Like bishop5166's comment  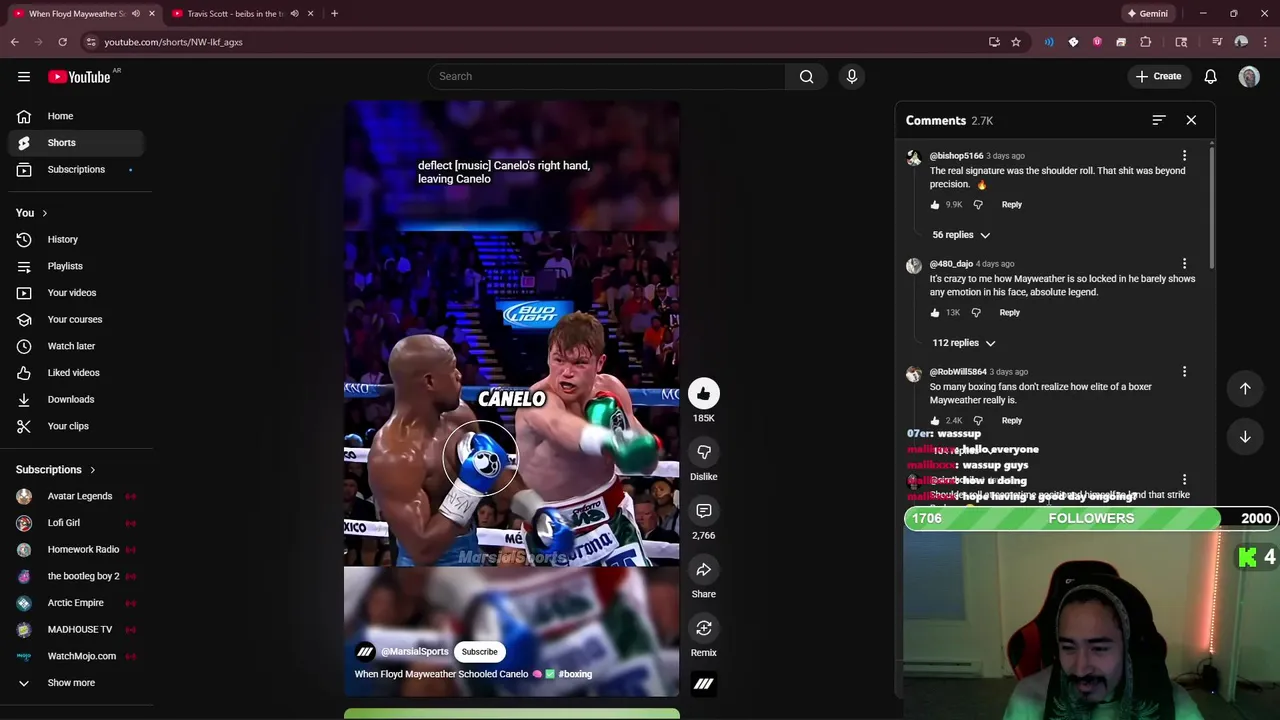(935, 204)
